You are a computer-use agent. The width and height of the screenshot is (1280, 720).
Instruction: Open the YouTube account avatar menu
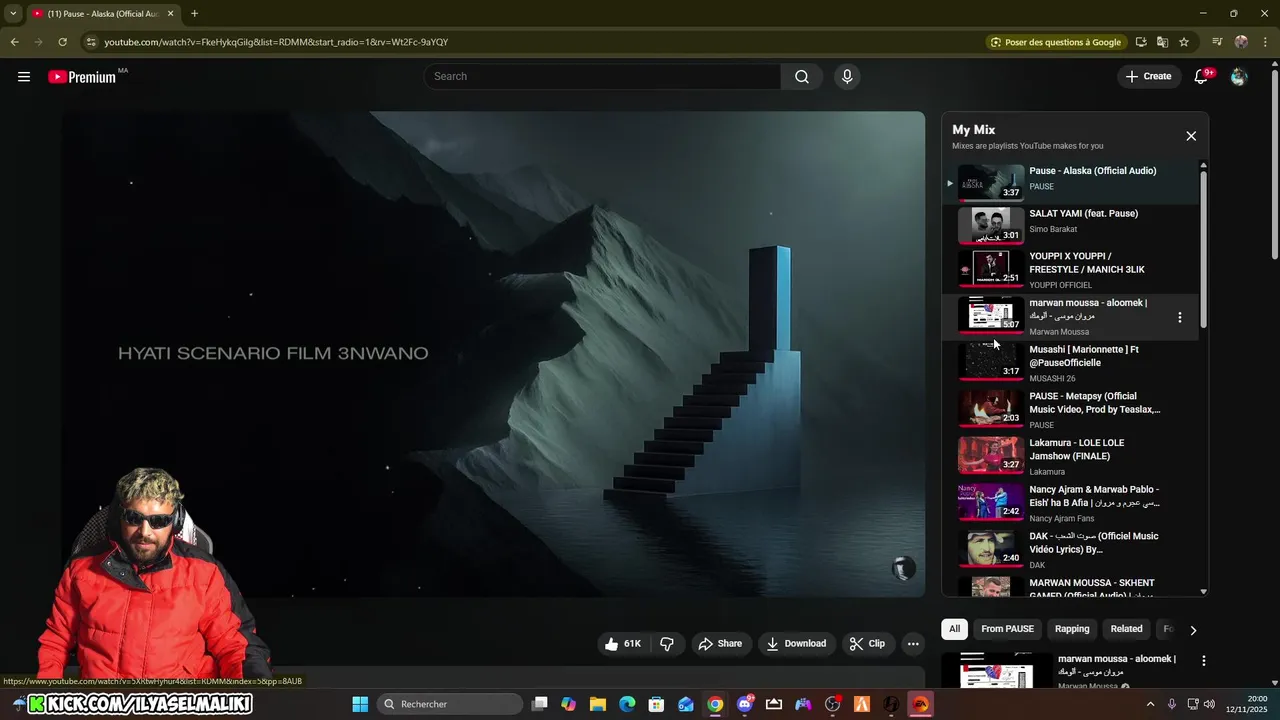pos(1239,77)
